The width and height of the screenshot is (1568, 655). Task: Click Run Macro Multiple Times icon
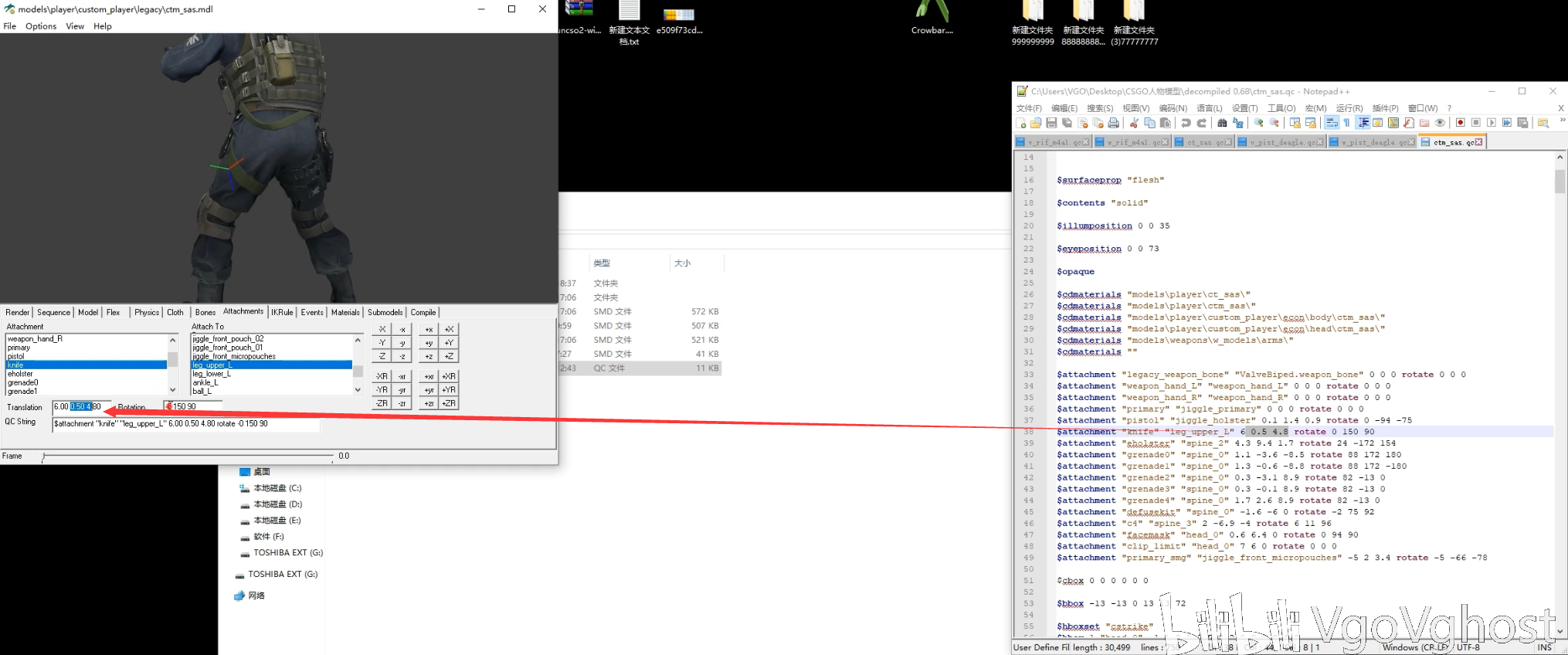tap(1506, 123)
